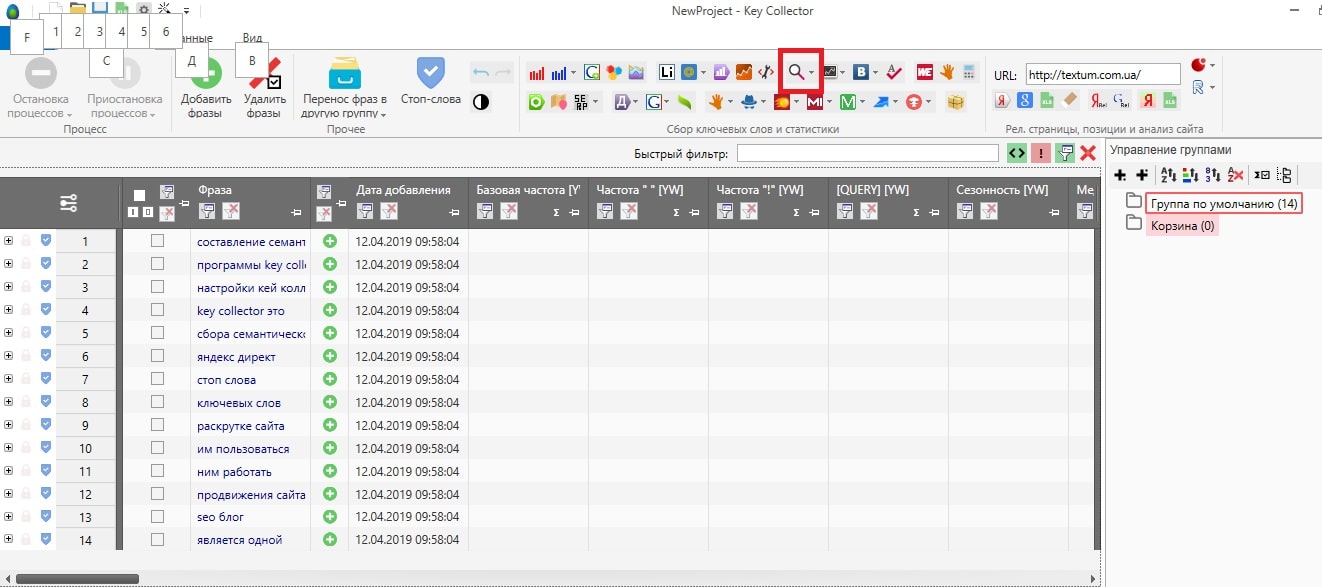Click filter icon under Фраза header
This screenshot has height=587, width=1322.
[x=207, y=211]
